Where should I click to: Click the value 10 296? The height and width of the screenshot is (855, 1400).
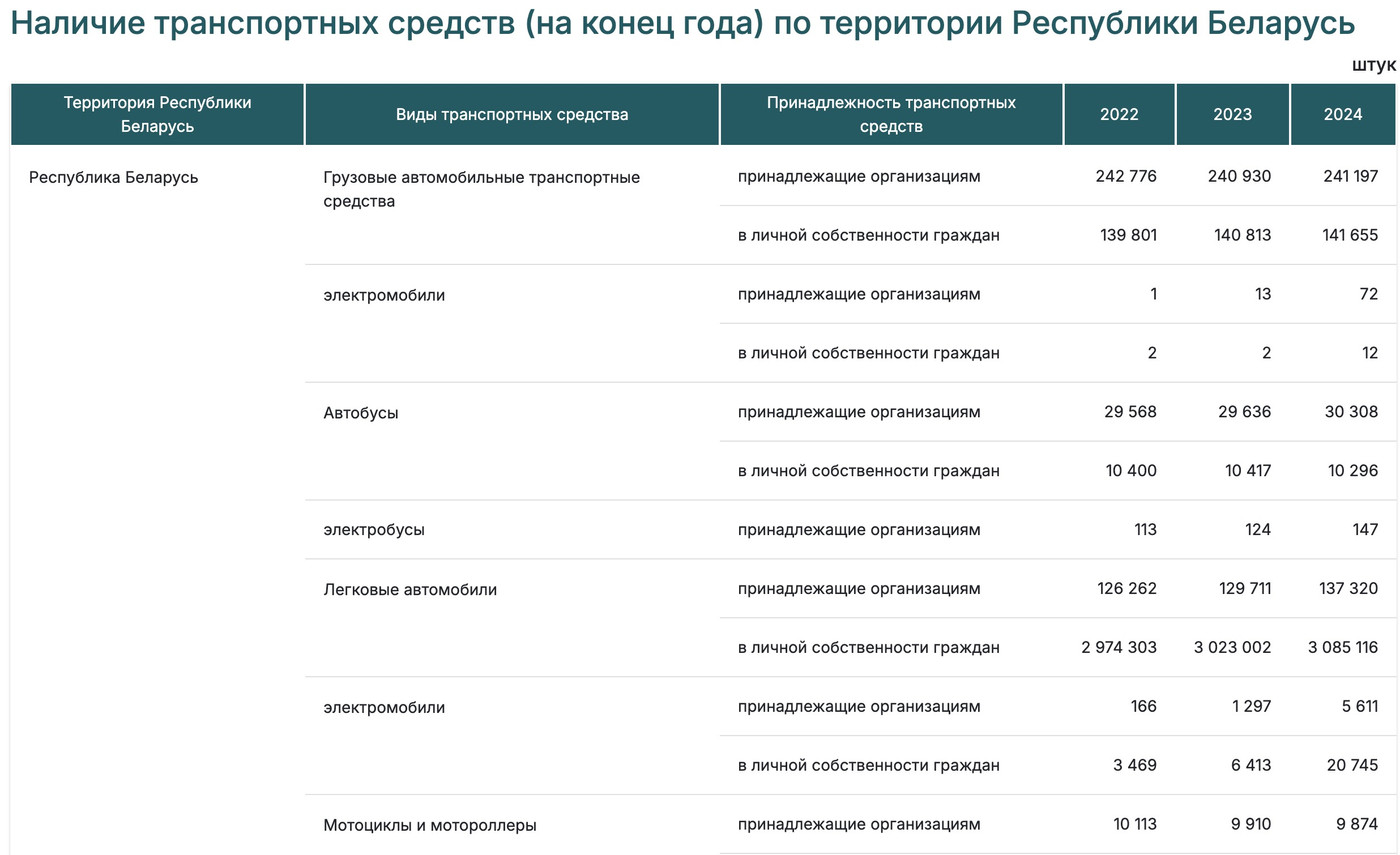tap(1353, 471)
